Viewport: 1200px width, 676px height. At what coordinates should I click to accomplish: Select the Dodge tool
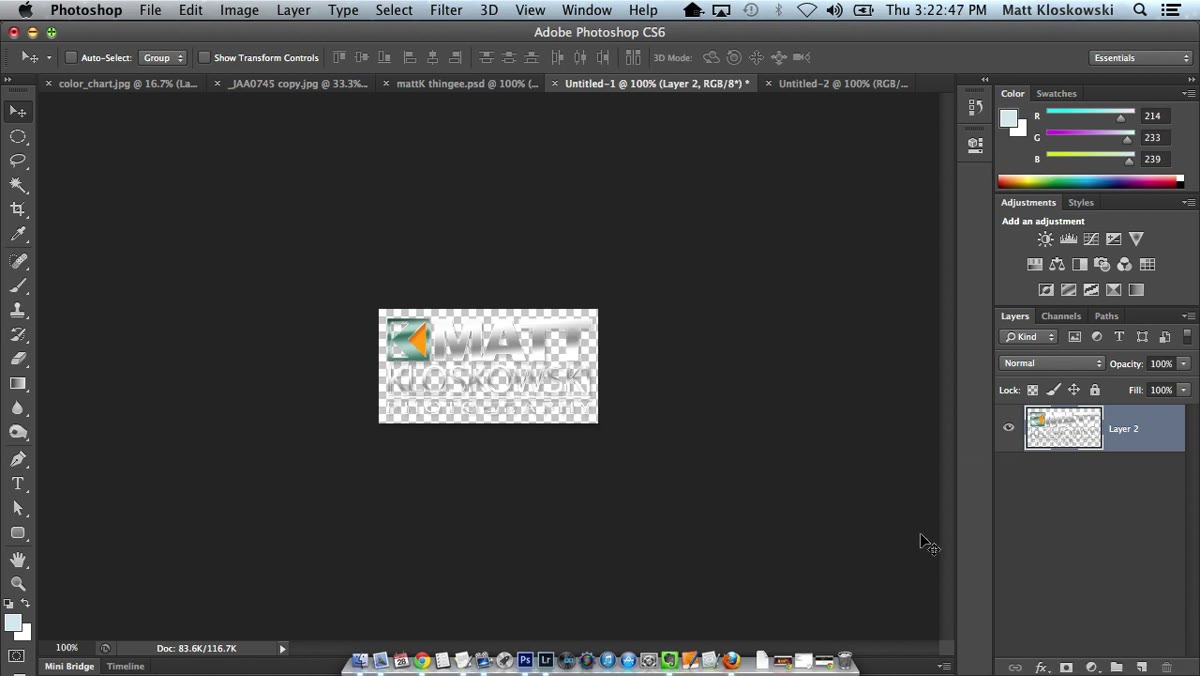click(x=18, y=432)
